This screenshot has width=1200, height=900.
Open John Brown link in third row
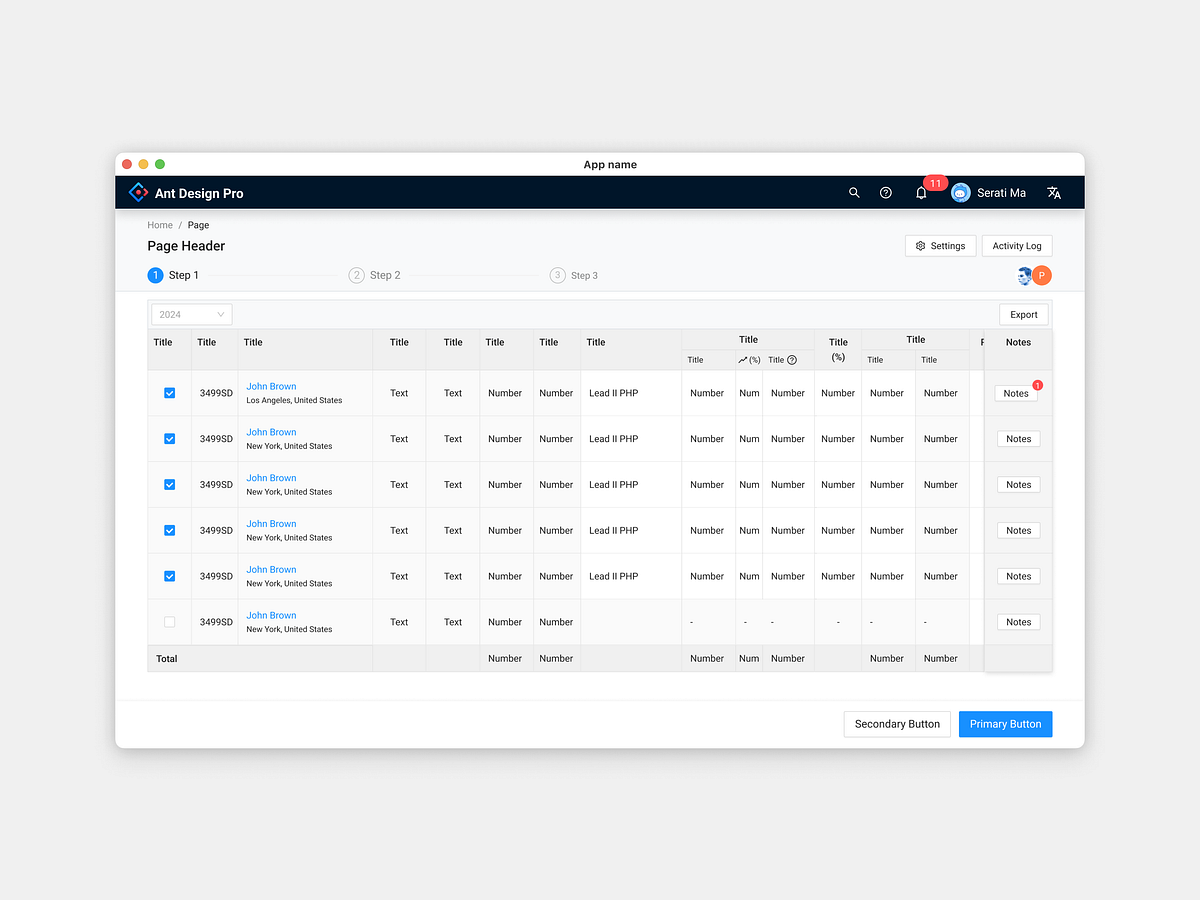(271, 478)
